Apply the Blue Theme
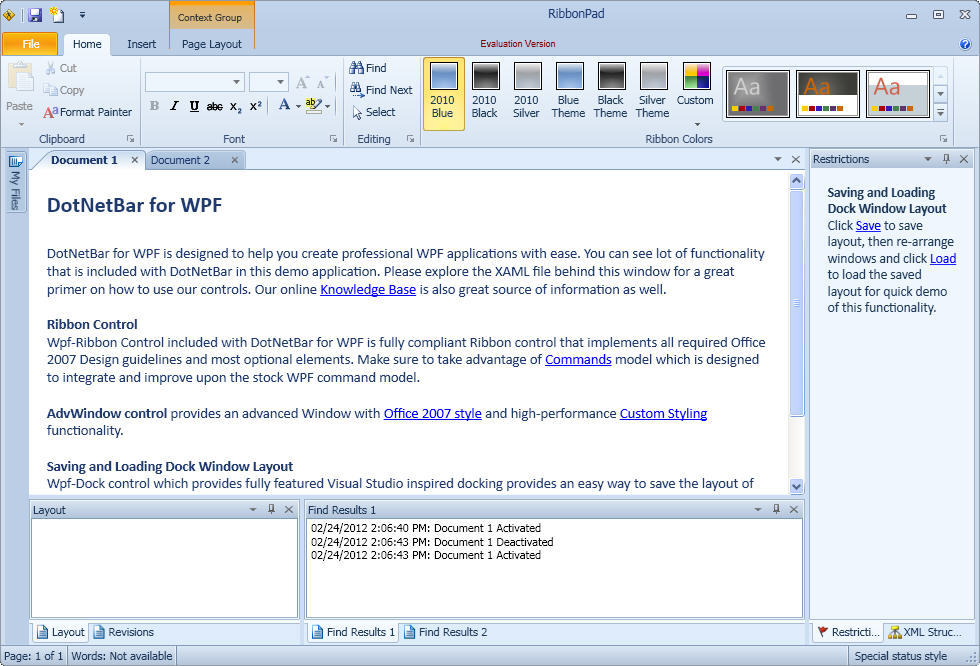The width and height of the screenshot is (980, 666). click(568, 91)
